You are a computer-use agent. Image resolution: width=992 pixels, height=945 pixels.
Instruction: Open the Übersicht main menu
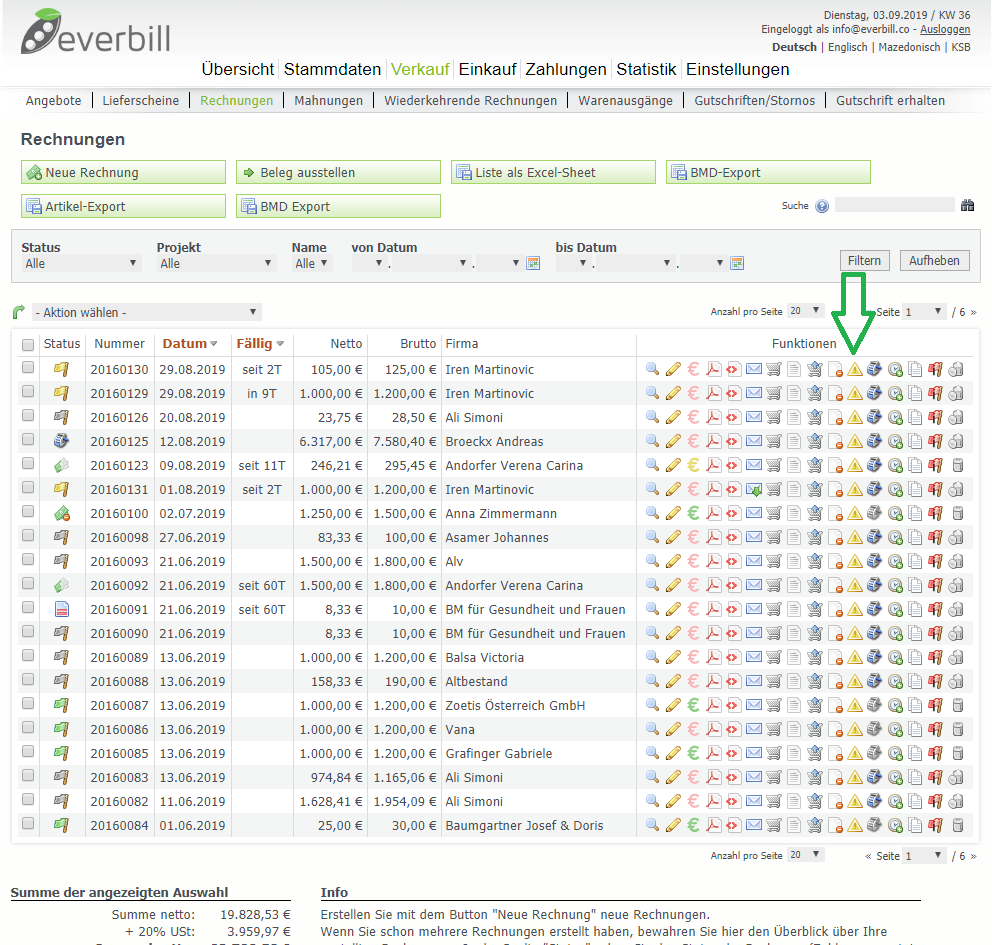[x=238, y=69]
